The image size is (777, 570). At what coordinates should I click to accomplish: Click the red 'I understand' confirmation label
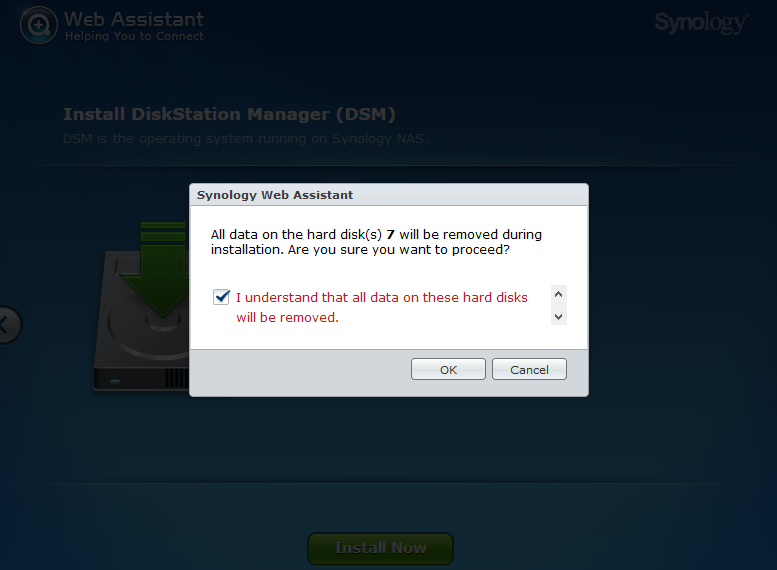pos(382,307)
